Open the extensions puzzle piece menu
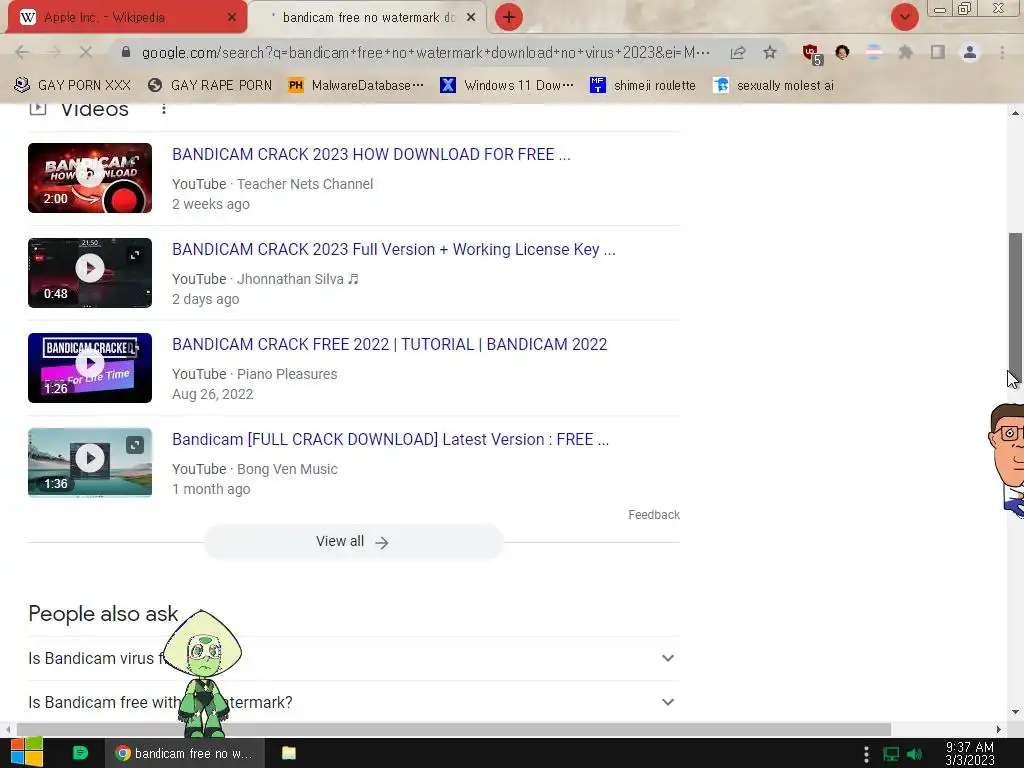 point(906,52)
